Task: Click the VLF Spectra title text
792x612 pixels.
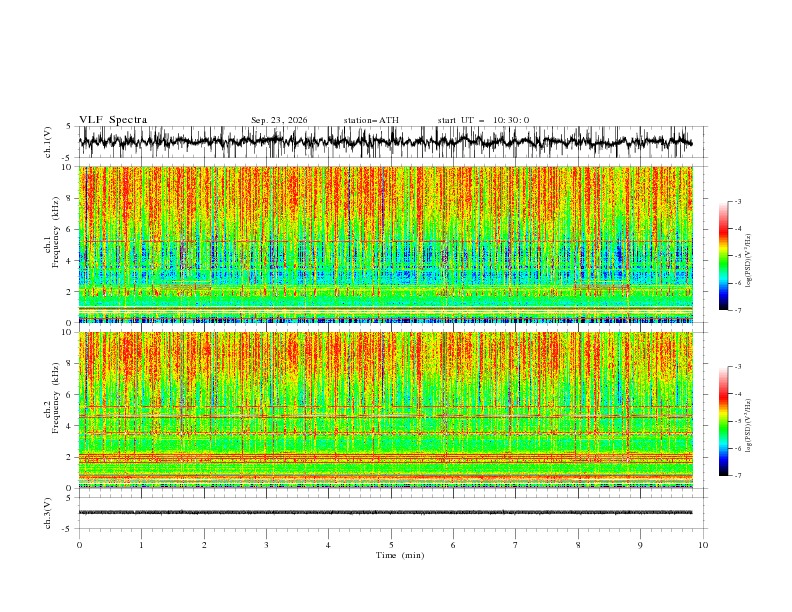Action: point(113,120)
